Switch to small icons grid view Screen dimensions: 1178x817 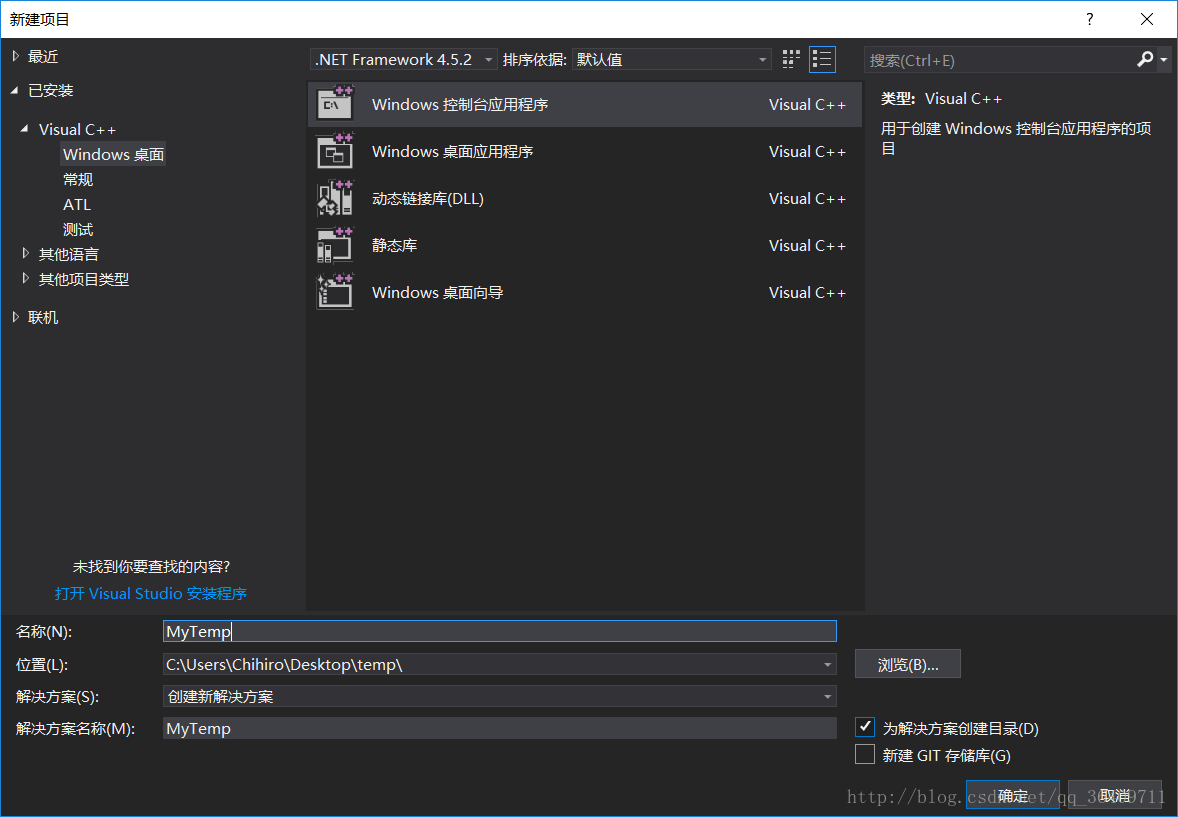[x=791, y=59]
